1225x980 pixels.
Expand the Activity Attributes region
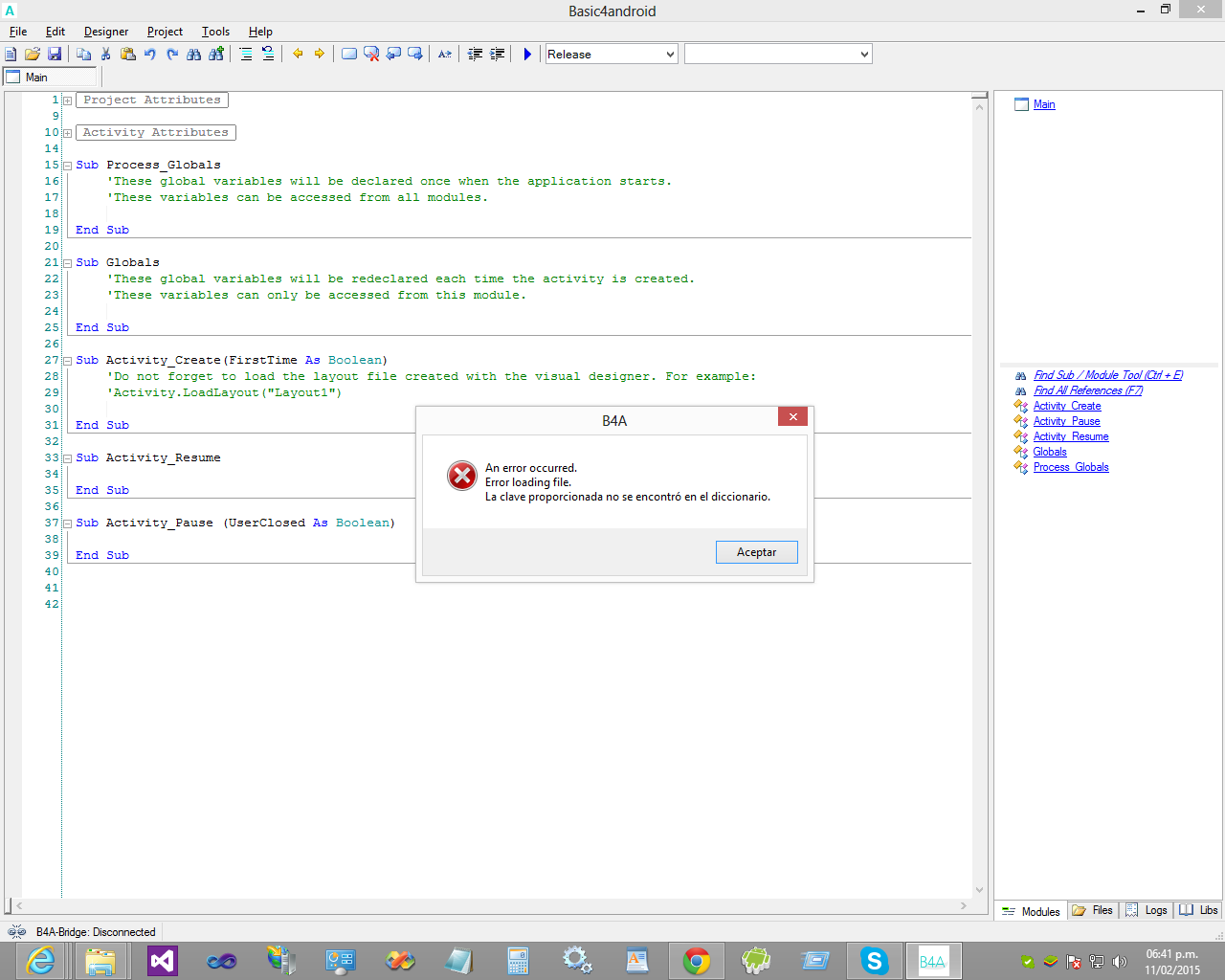[x=68, y=133]
